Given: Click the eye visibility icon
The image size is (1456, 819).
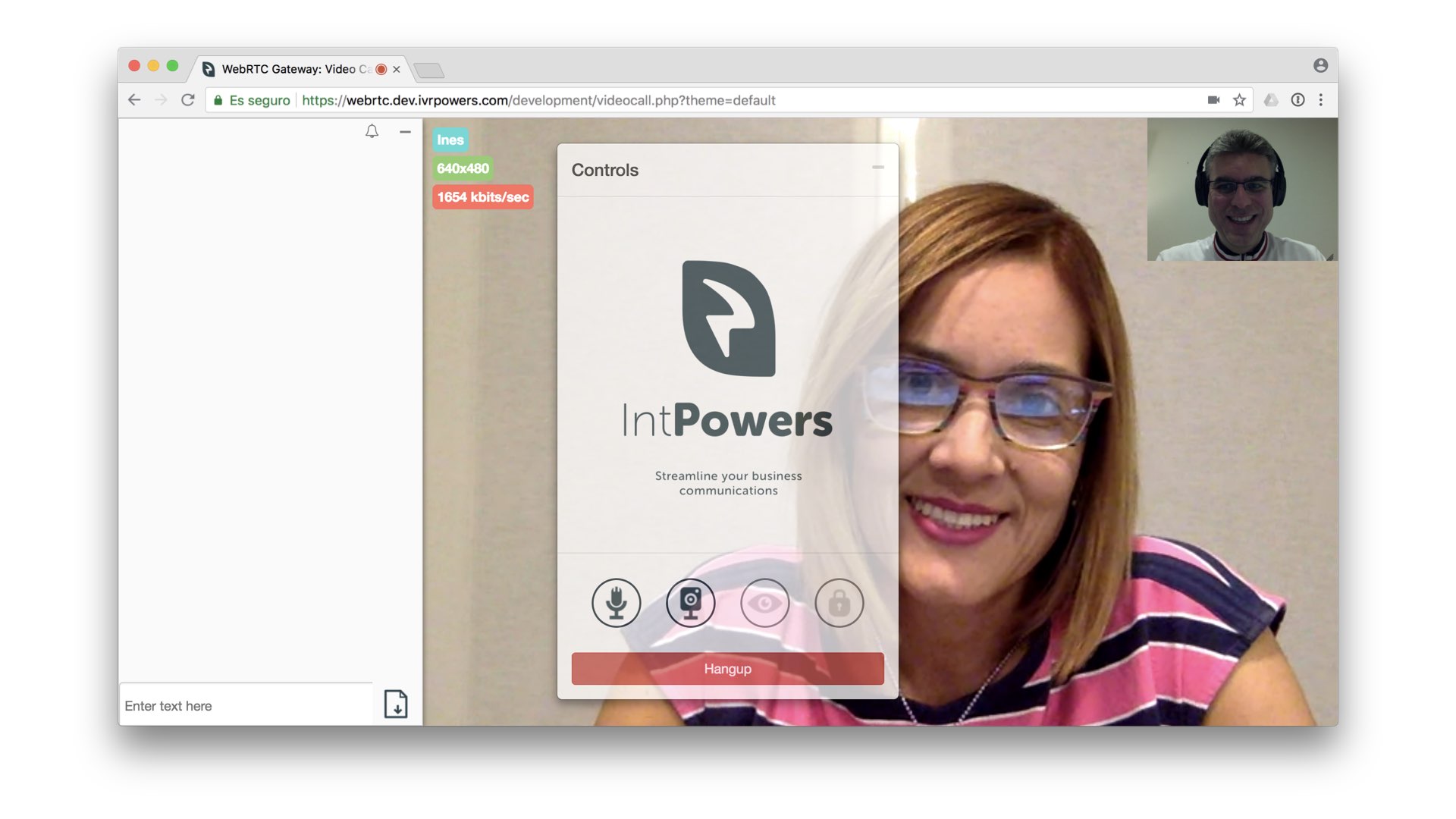Looking at the screenshot, I should [764, 603].
